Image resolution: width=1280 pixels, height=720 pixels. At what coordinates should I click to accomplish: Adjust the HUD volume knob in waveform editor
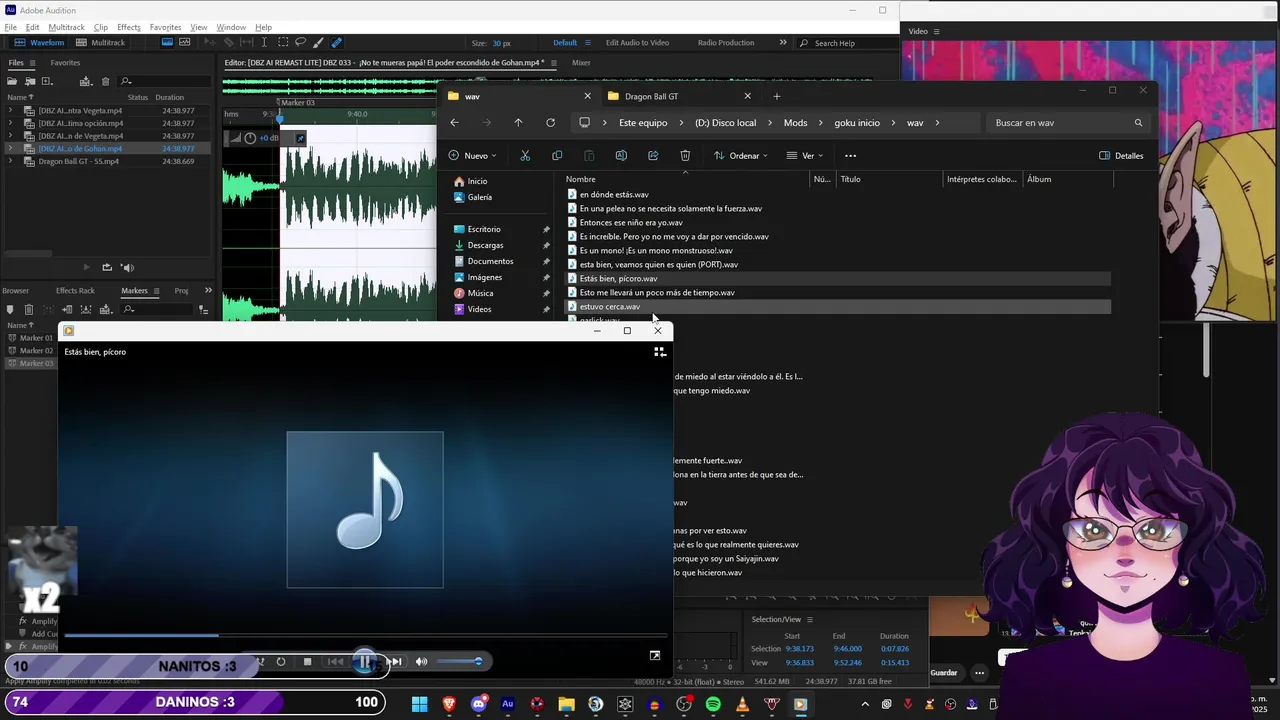[250, 138]
